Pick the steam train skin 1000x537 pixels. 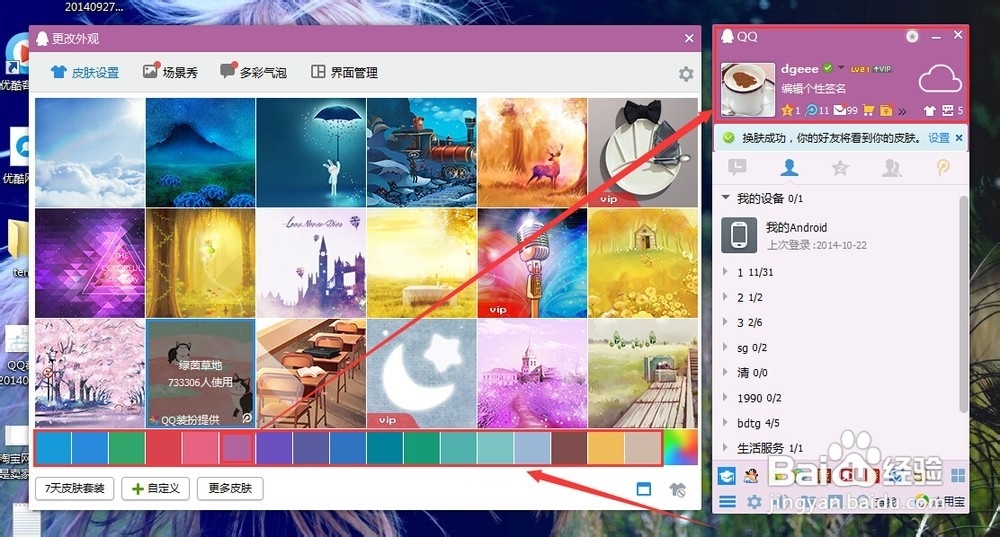point(422,152)
